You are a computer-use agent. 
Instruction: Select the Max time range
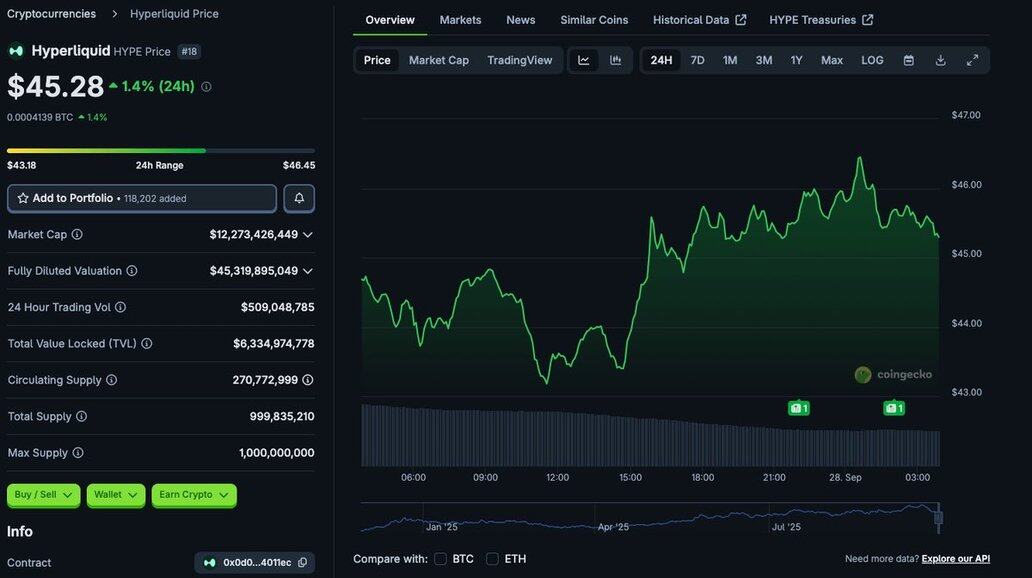click(x=832, y=60)
